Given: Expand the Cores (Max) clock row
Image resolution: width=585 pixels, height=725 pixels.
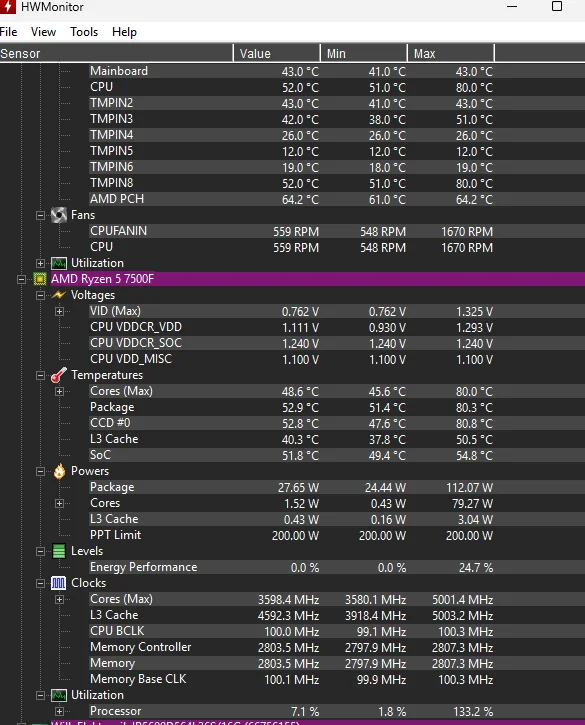Looking at the screenshot, I should tap(60, 600).
